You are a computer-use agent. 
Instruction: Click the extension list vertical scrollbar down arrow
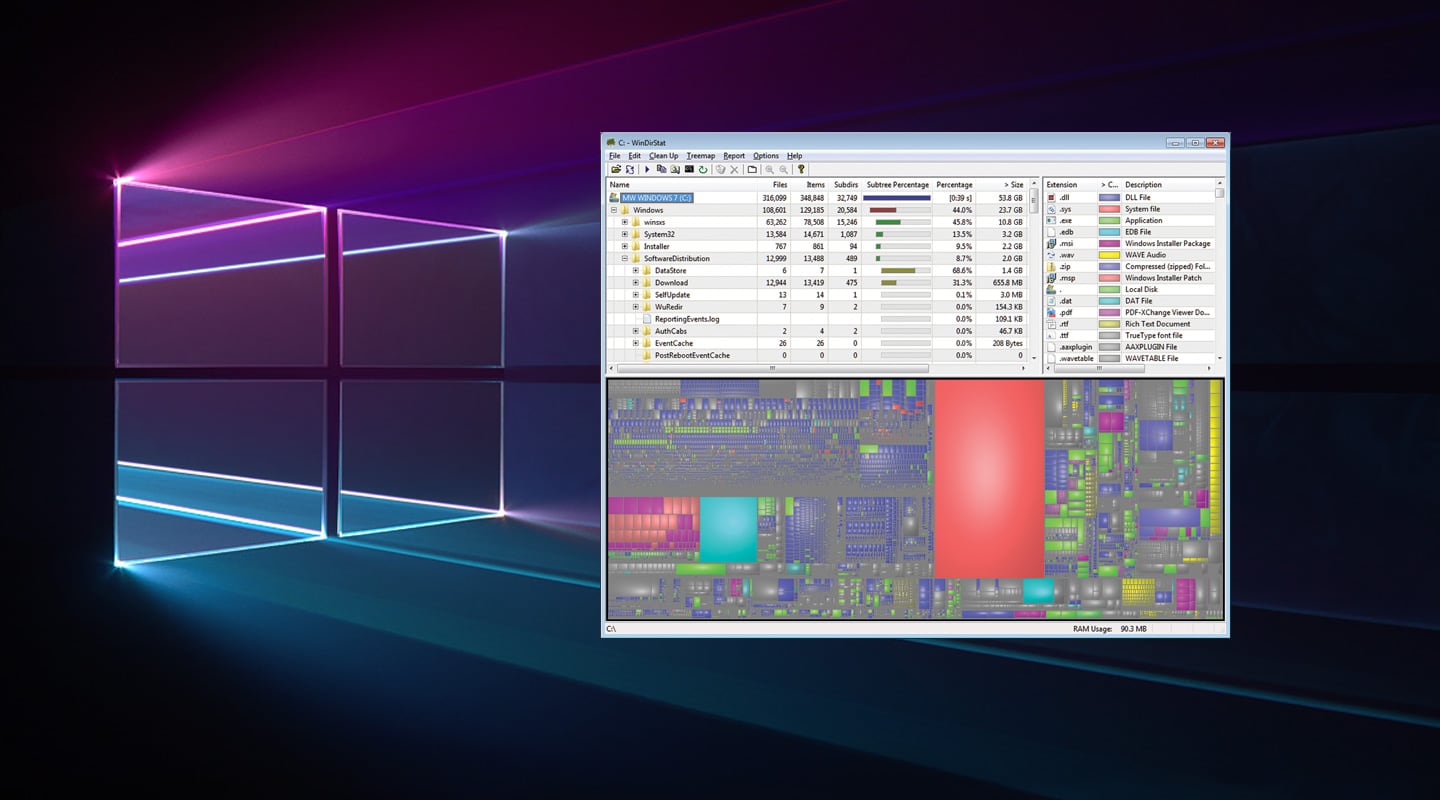[x=1220, y=358]
